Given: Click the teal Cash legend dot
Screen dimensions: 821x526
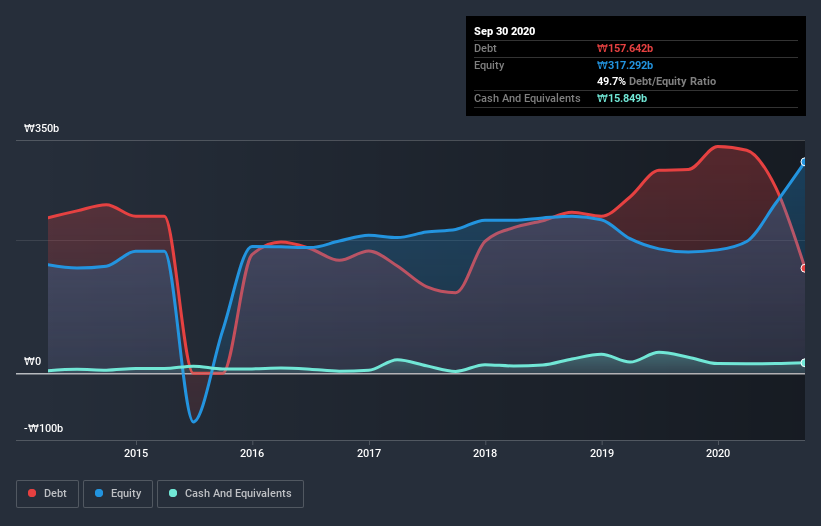Looking at the screenshot, I should pyautogui.click(x=173, y=493).
